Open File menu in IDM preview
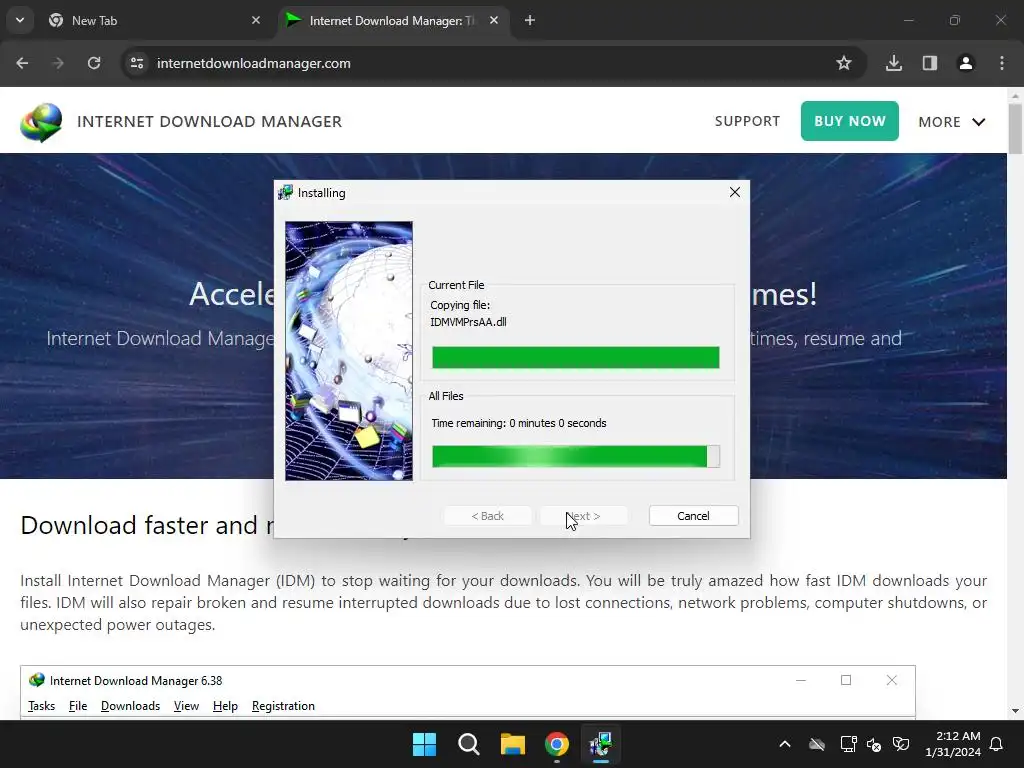 78,706
